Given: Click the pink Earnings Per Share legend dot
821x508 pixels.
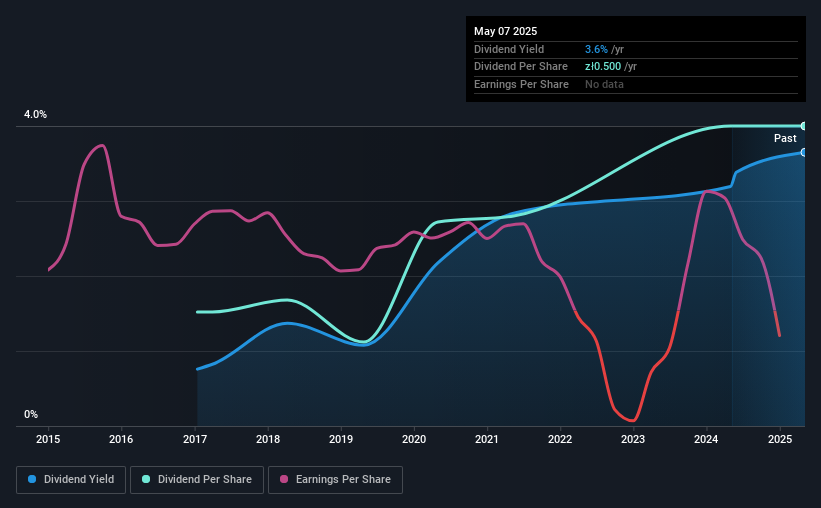Looking at the screenshot, I should (x=284, y=479).
